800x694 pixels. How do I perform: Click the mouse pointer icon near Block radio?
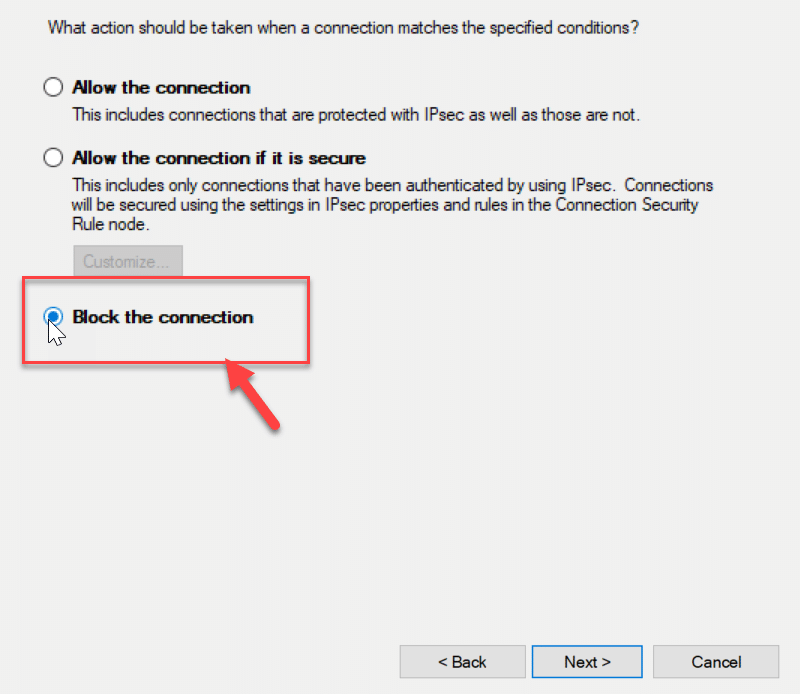coord(56,333)
